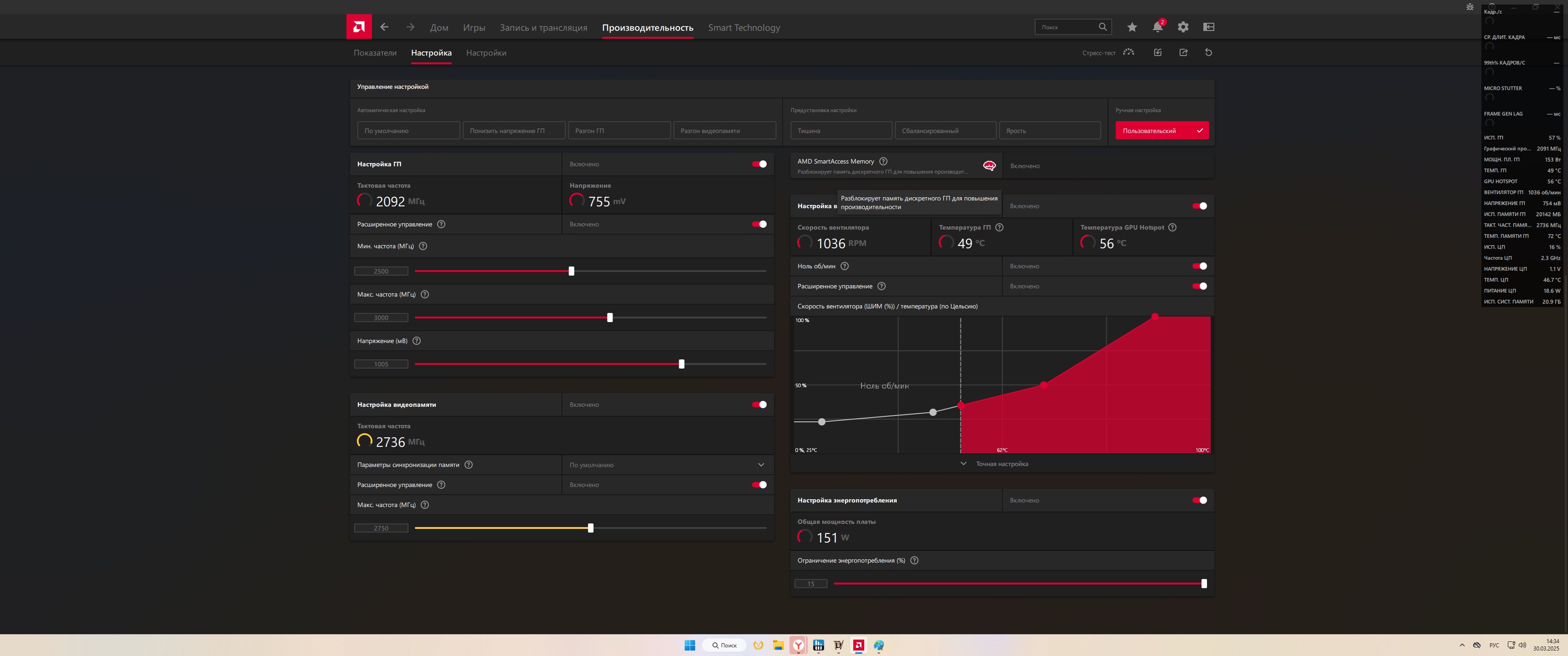Open the notifications bell icon
The width and height of the screenshot is (1568, 656).
(x=1156, y=27)
